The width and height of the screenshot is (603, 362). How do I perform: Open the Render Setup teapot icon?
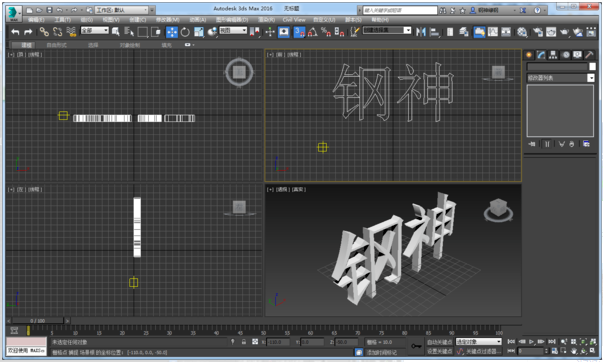[x=538, y=32]
